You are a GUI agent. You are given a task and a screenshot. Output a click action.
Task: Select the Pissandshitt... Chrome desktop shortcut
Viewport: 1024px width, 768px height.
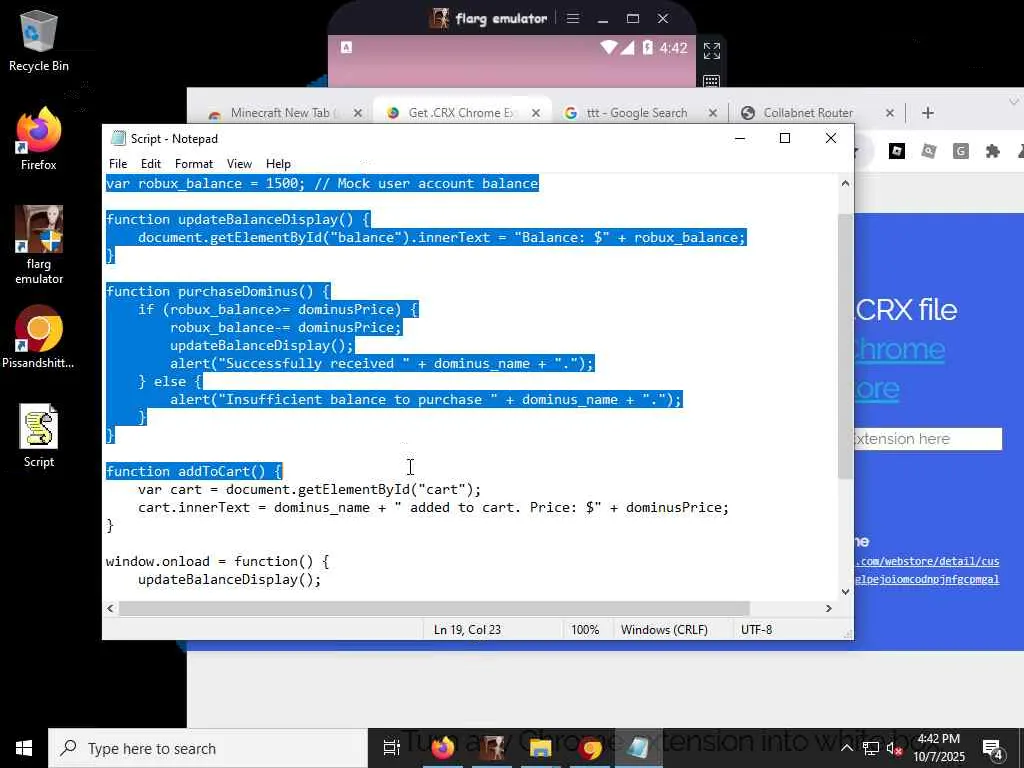[x=39, y=338]
